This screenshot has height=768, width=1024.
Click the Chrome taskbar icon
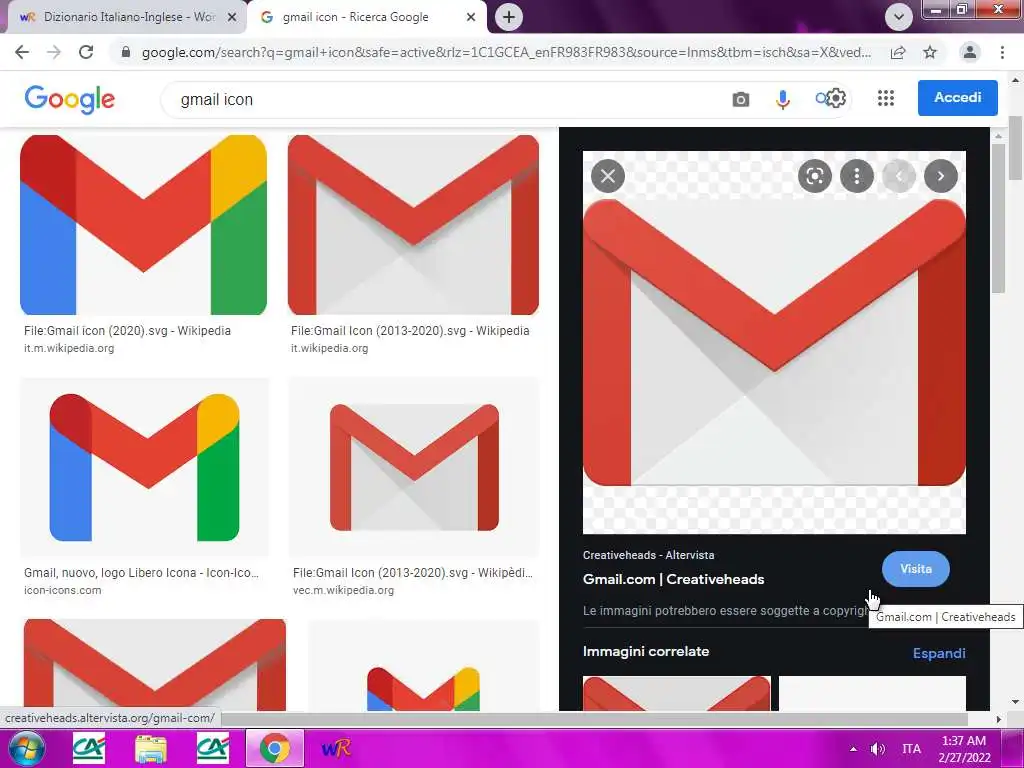(275, 748)
